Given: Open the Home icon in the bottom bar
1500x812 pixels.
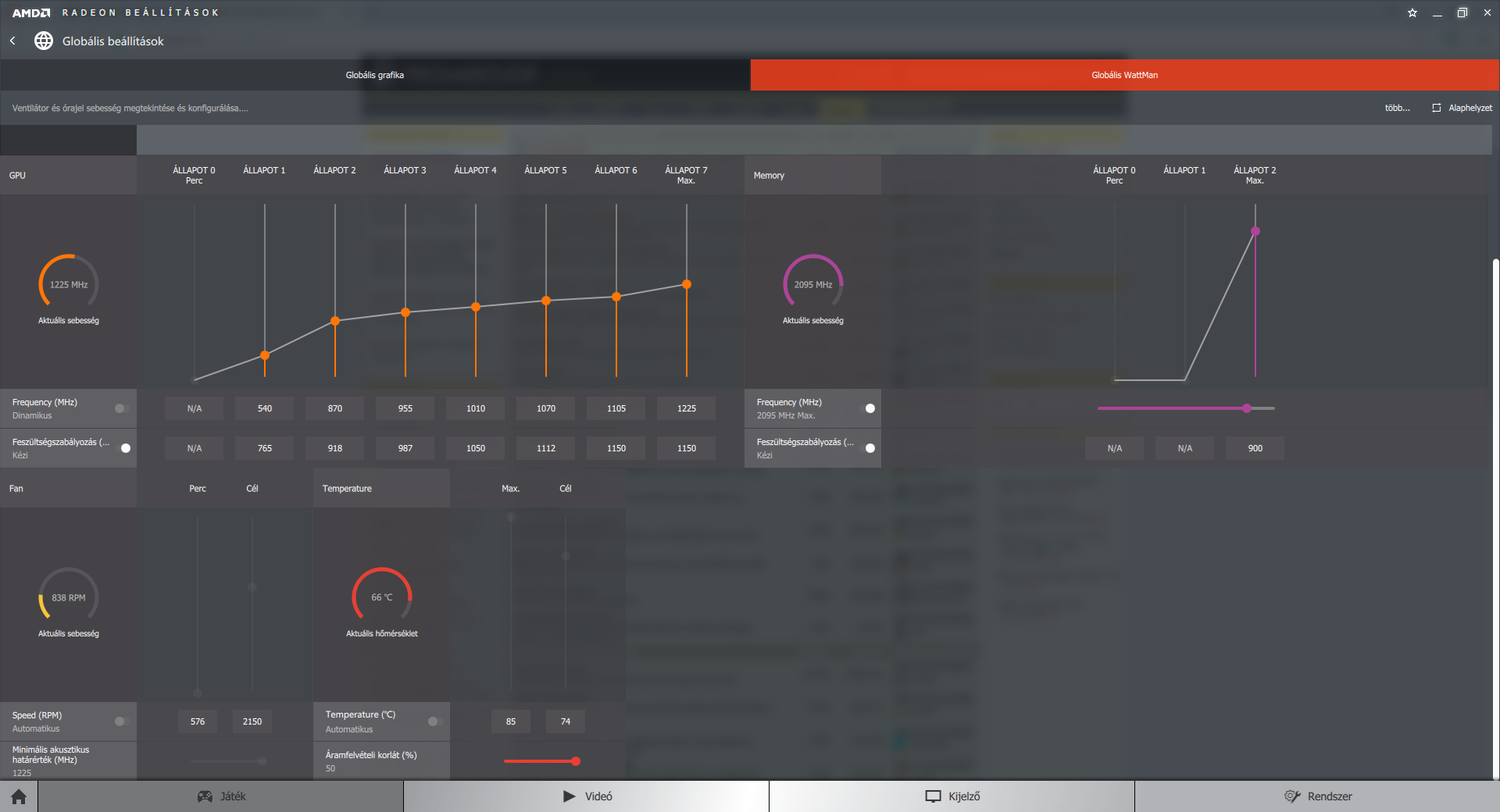Looking at the screenshot, I should (19, 796).
